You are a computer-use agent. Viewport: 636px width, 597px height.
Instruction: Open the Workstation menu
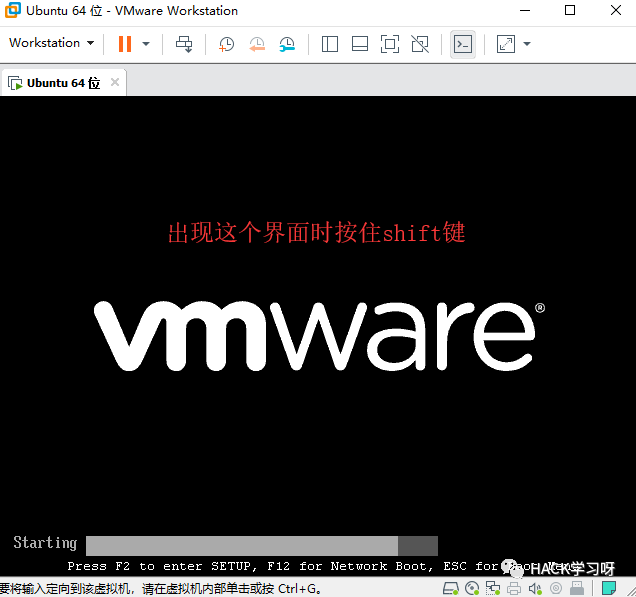click(52, 43)
